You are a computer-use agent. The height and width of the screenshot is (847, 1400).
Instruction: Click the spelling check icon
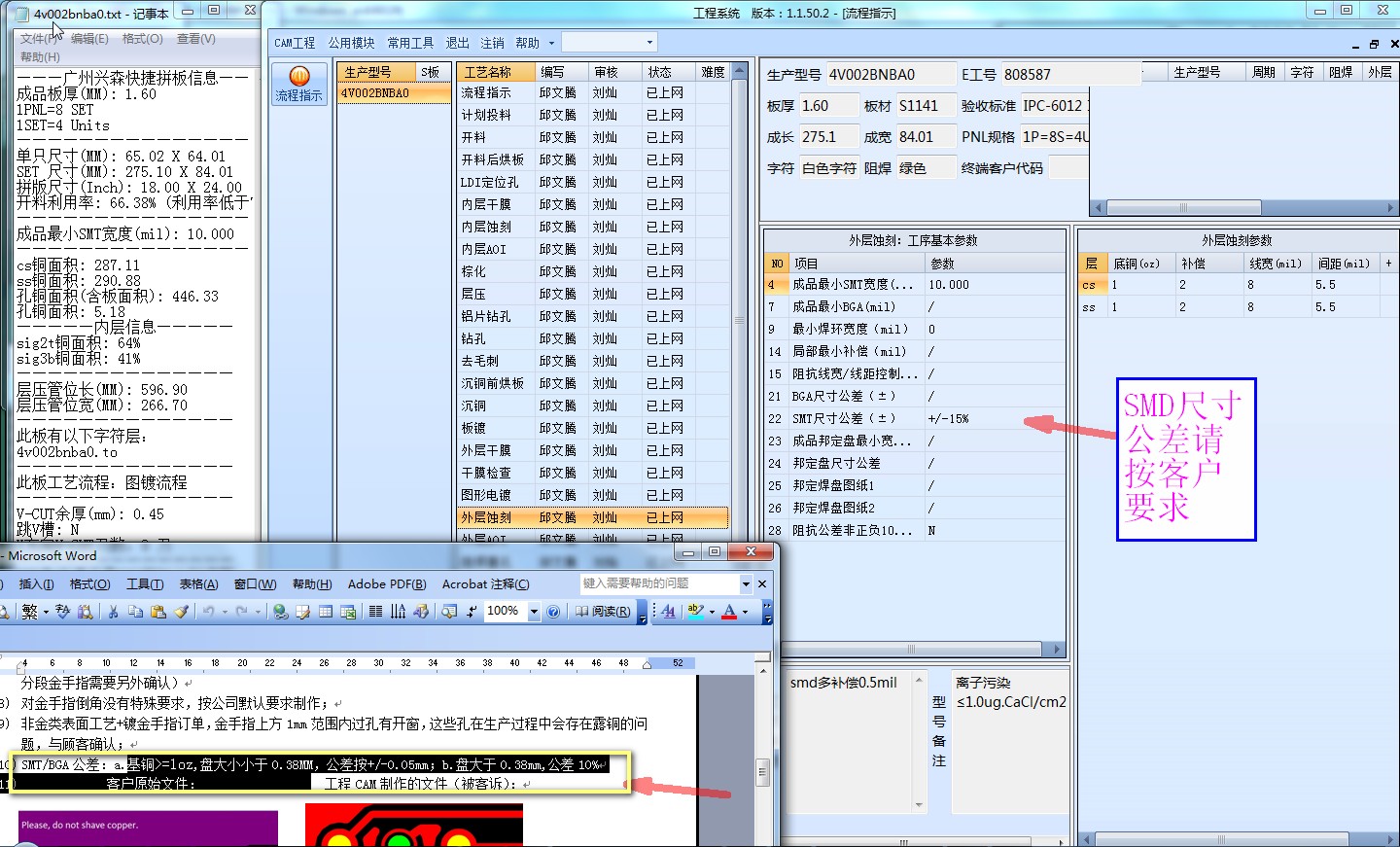[63, 612]
